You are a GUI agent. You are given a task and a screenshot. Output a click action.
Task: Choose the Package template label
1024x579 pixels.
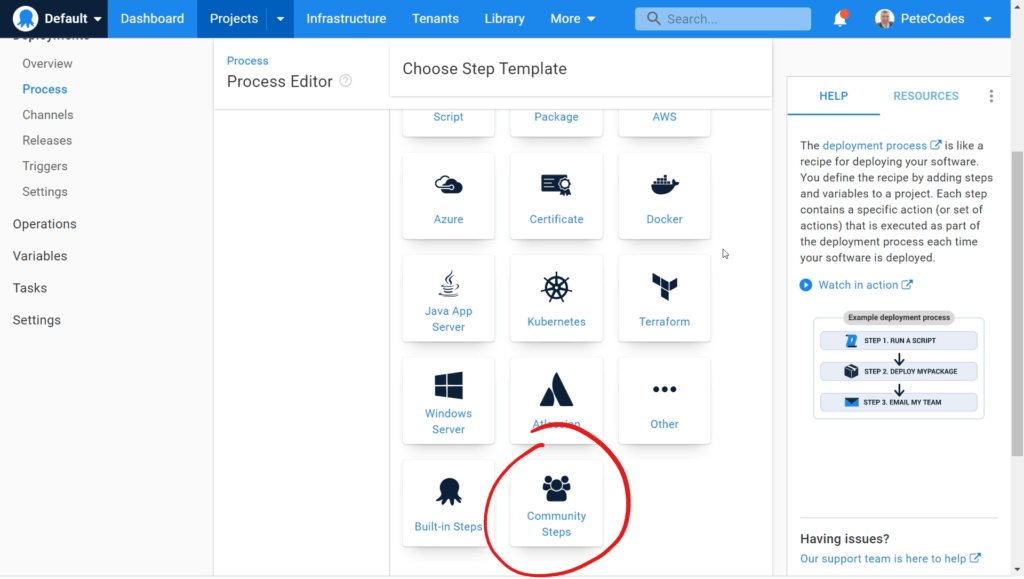tap(556, 117)
